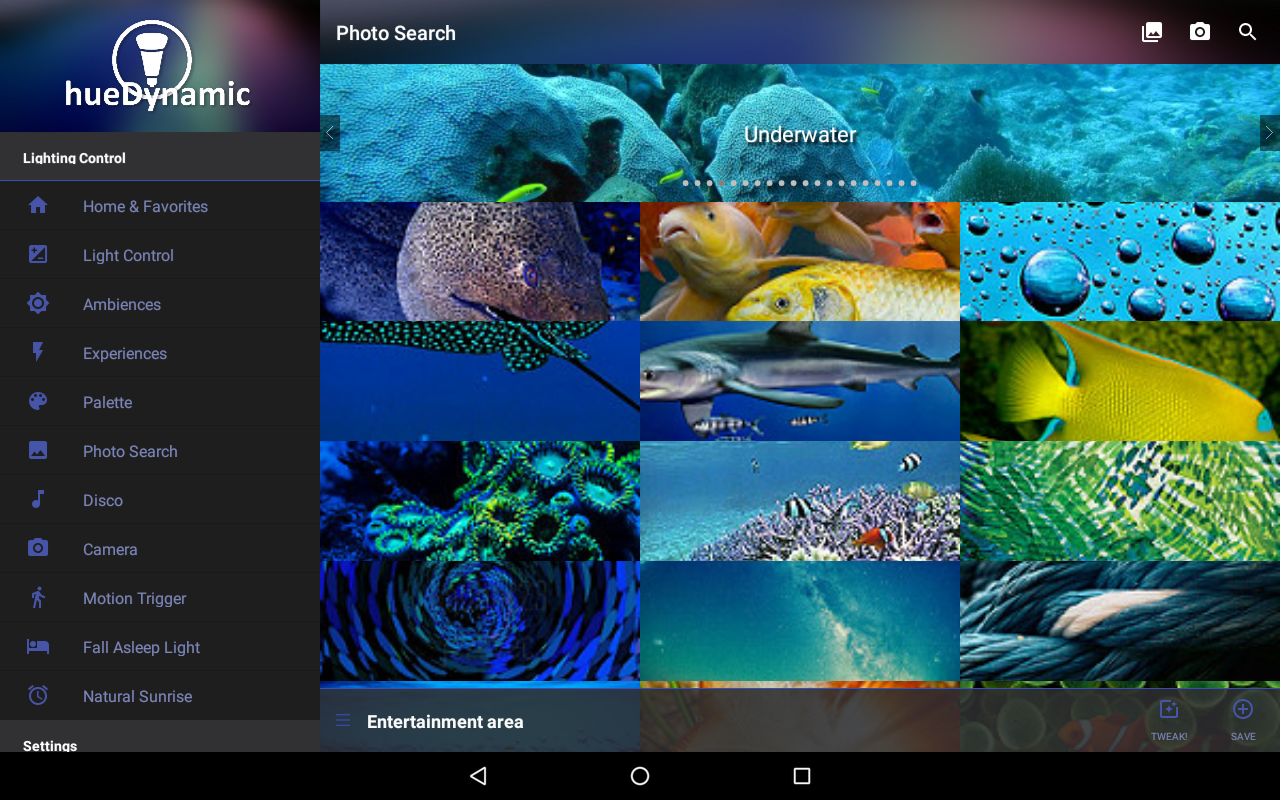
Task: Open Home & Favorites menu item
Action: pos(160,206)
